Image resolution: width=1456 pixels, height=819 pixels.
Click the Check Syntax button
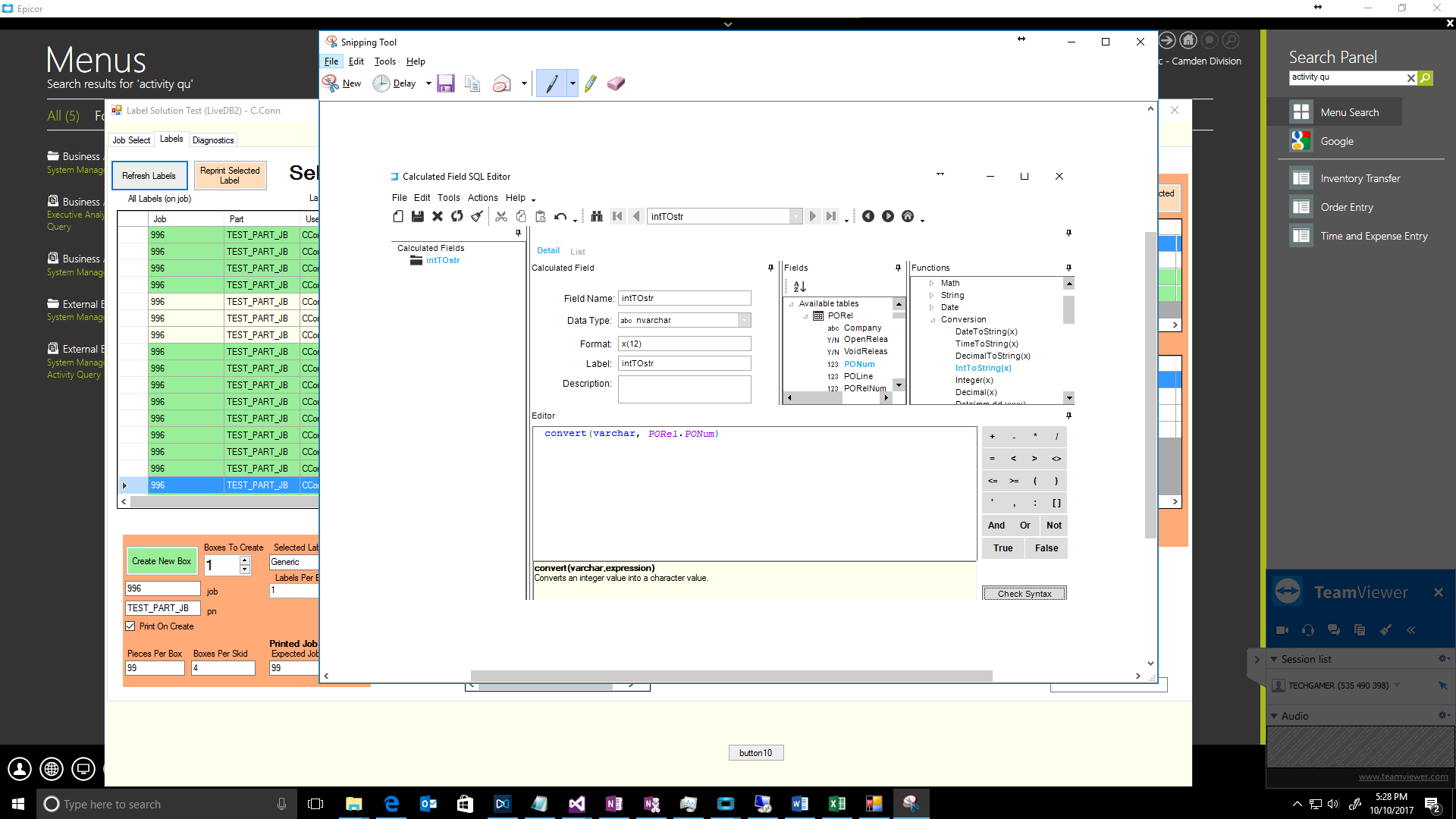pos(1025,594)
